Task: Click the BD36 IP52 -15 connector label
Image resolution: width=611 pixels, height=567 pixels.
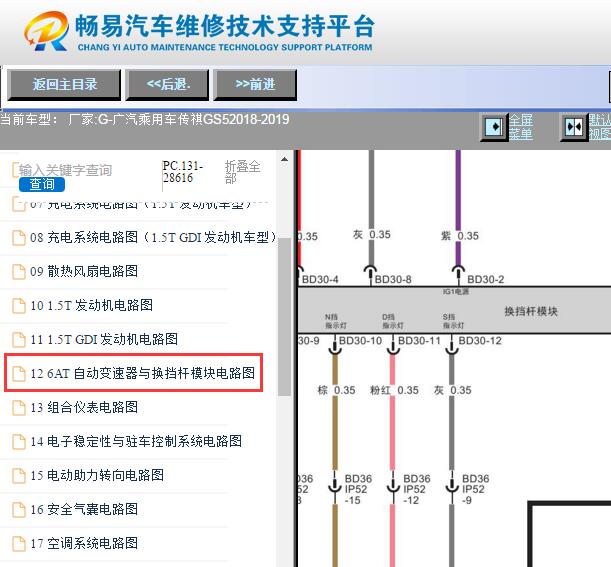Action: pos(358,489)
